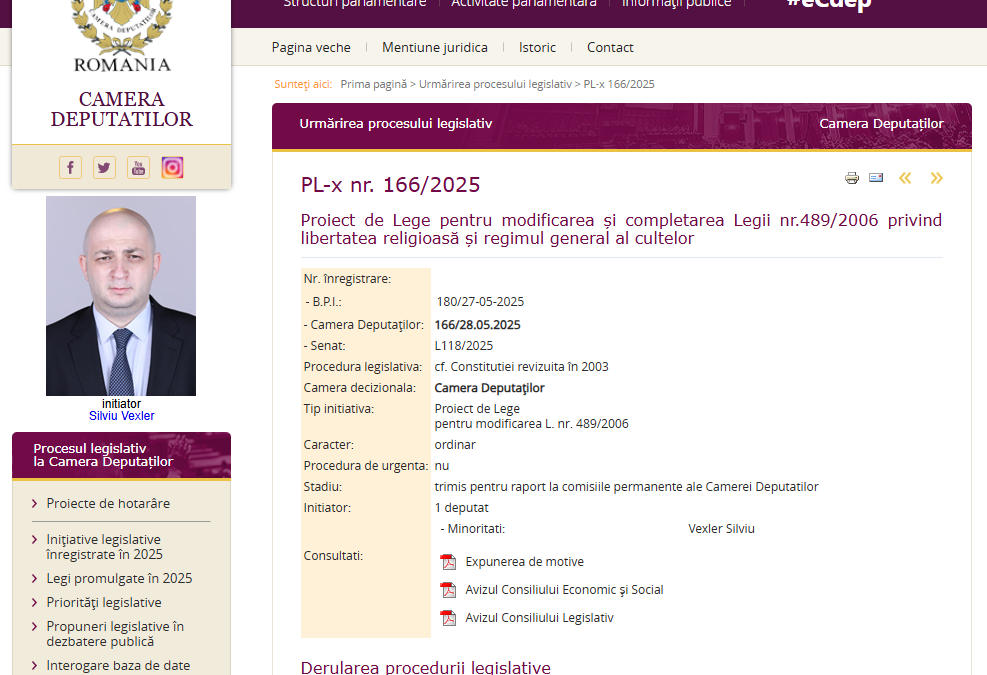Open initiator link Silviu Vexler
The height and width of the screenshot is (675, 987).
tap(121, 415)
